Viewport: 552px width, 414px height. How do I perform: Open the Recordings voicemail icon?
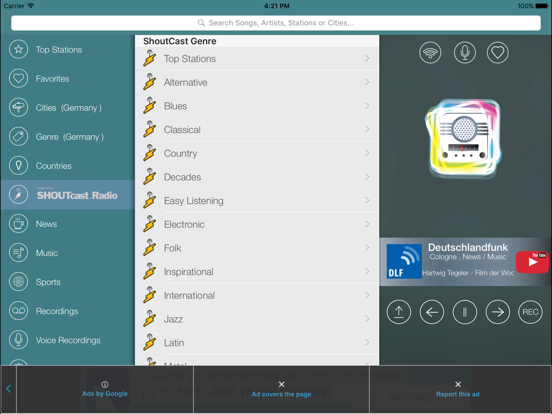tap(18, 311)
